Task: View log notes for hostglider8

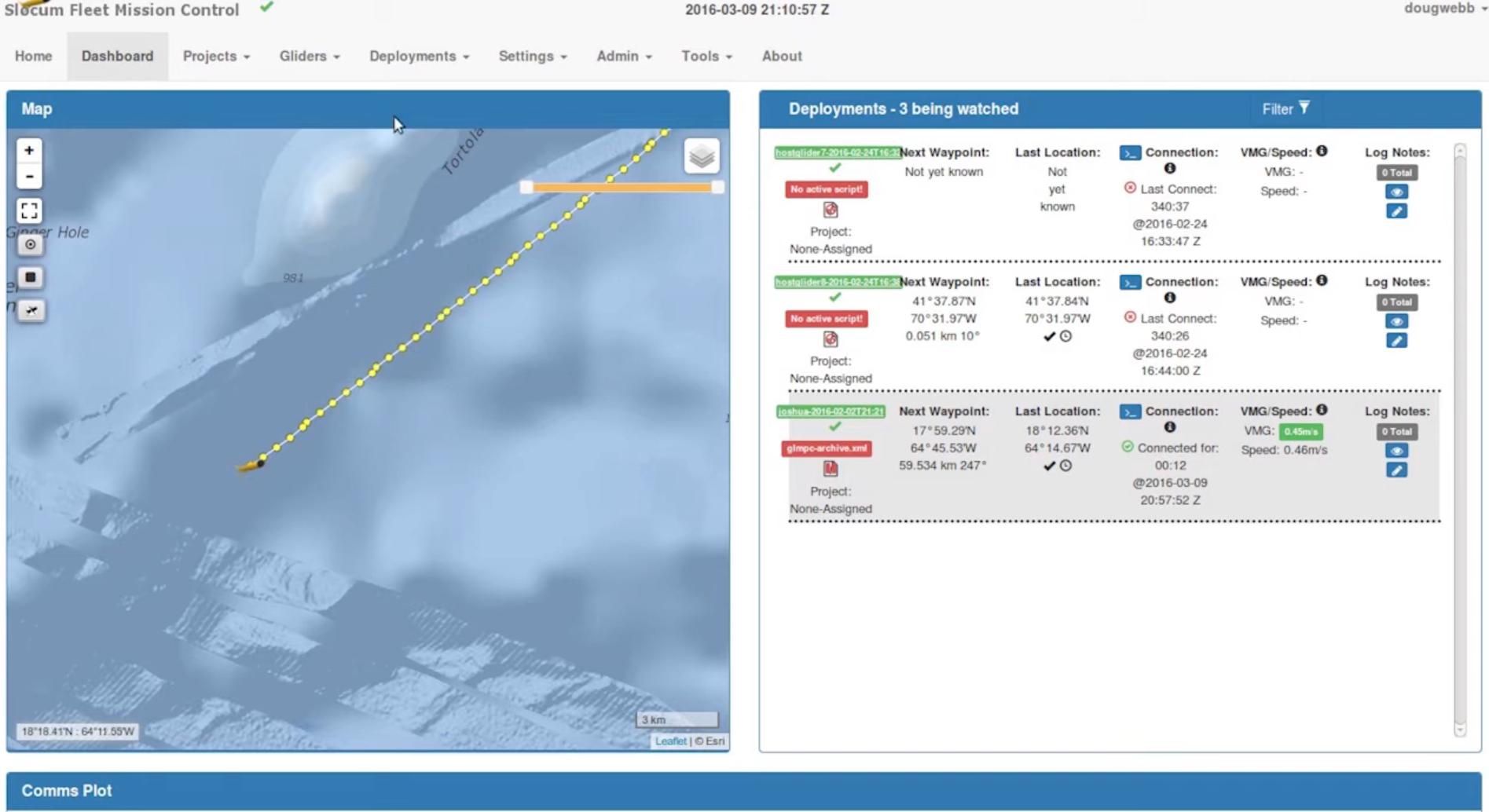Action: tap(1396, 322)
